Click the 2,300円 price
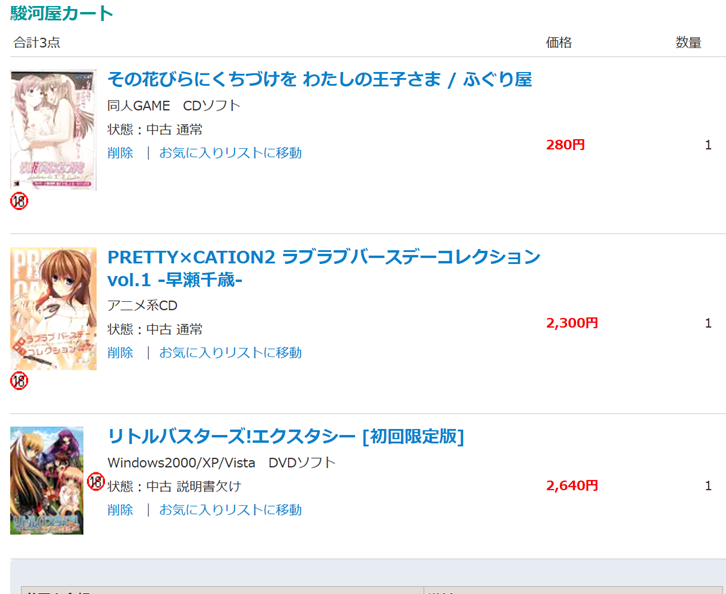Screen dimensions: 726x594 572,323
